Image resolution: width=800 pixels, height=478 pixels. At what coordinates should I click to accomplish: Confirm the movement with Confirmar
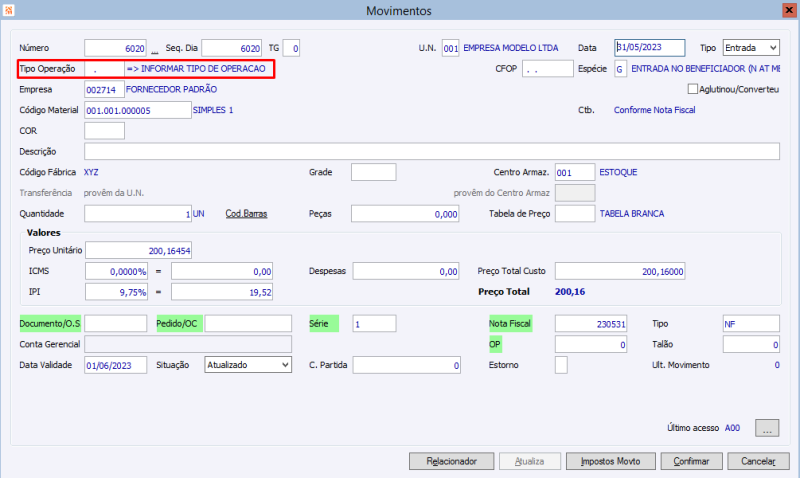[x=691, y=461]
